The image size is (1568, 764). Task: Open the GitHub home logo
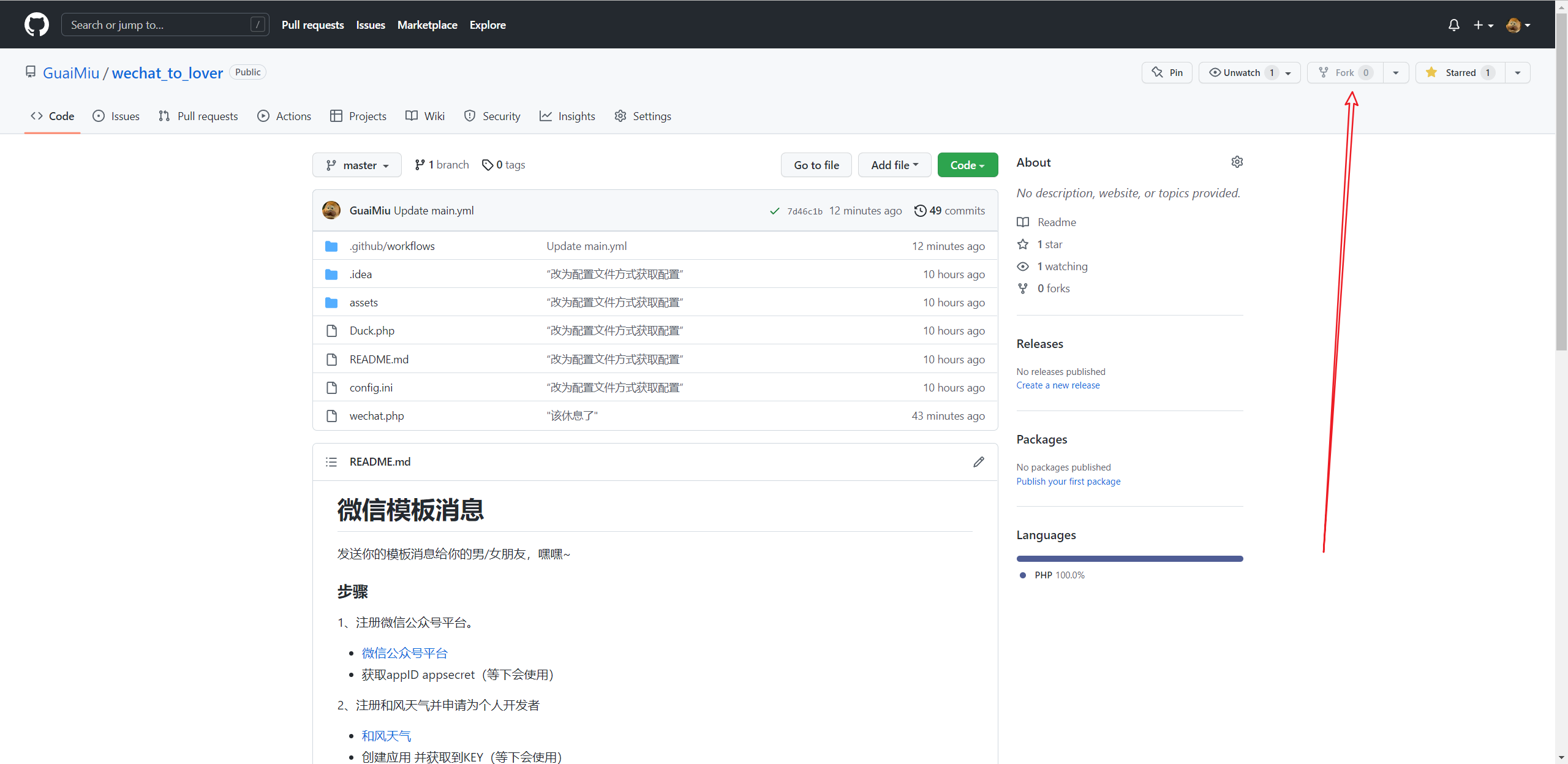[37, 25]
